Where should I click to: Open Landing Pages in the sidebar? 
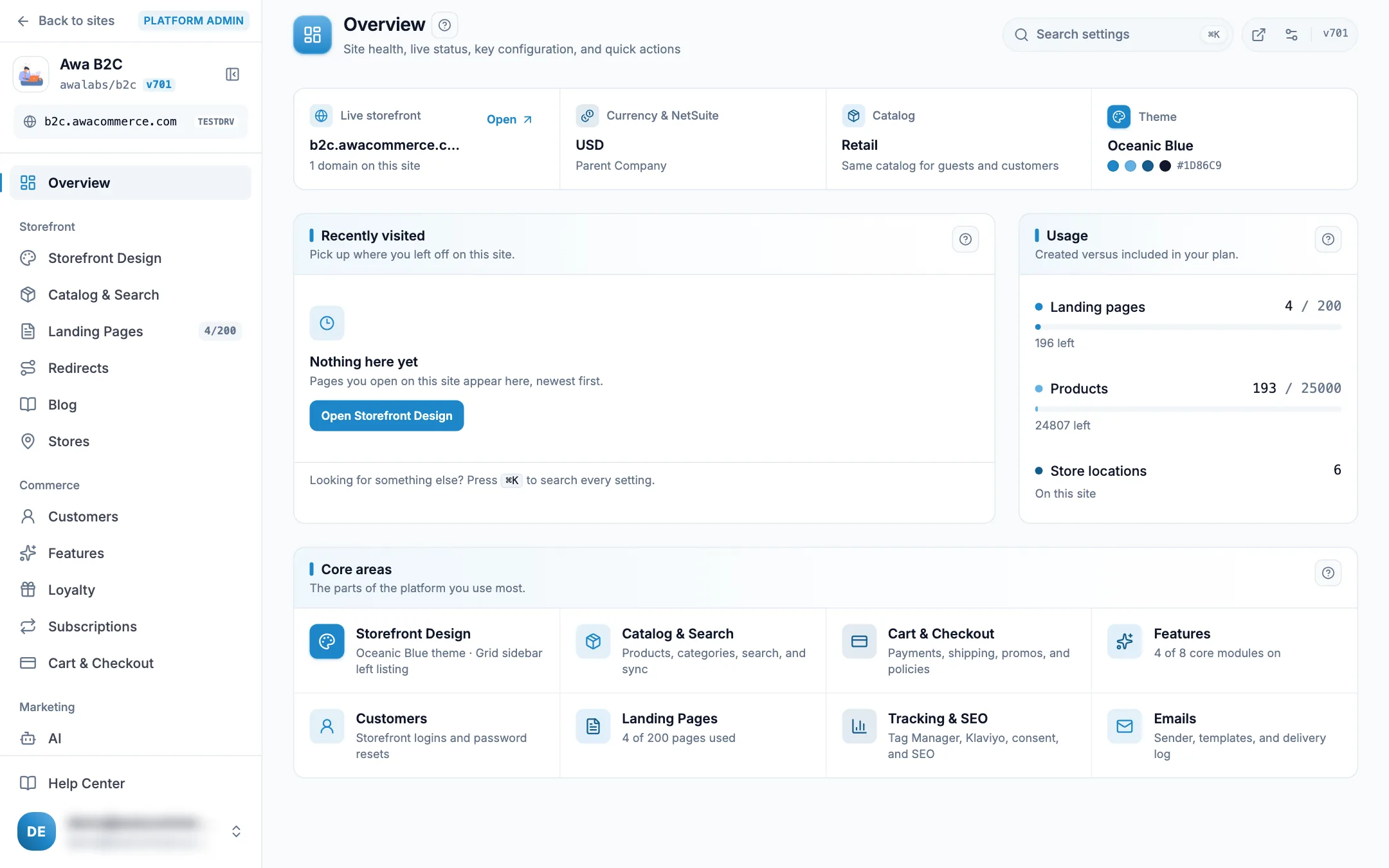pos(131,331)
